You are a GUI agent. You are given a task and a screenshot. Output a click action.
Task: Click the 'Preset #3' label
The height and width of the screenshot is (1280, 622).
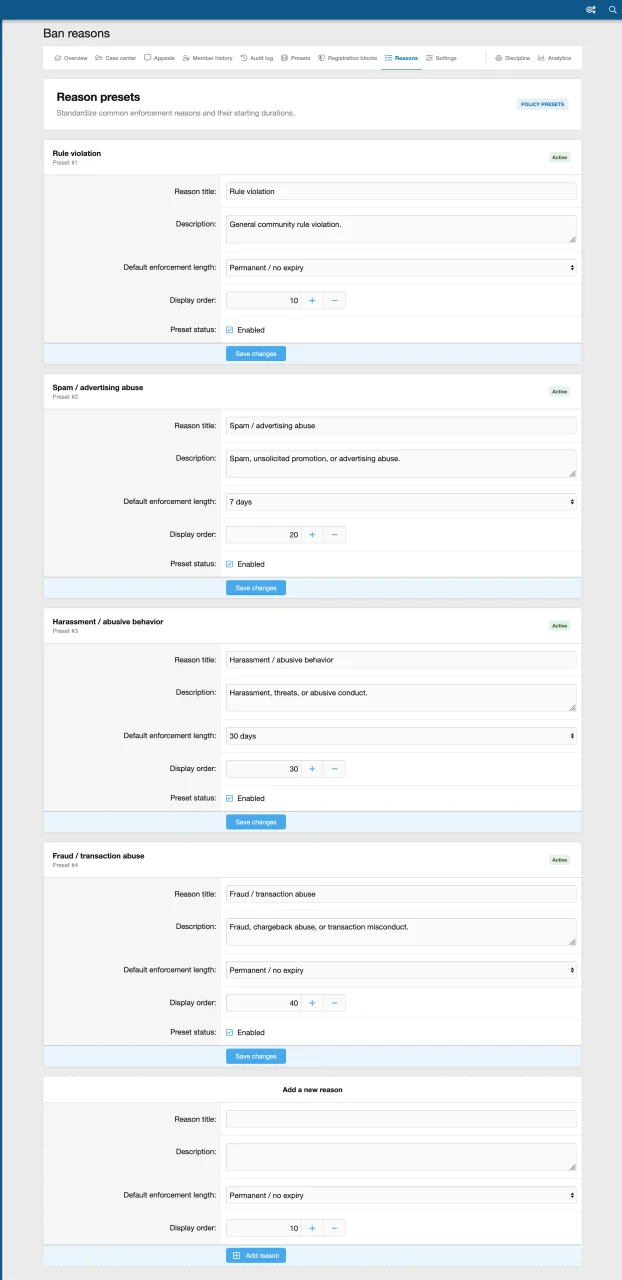click(65, 631)
